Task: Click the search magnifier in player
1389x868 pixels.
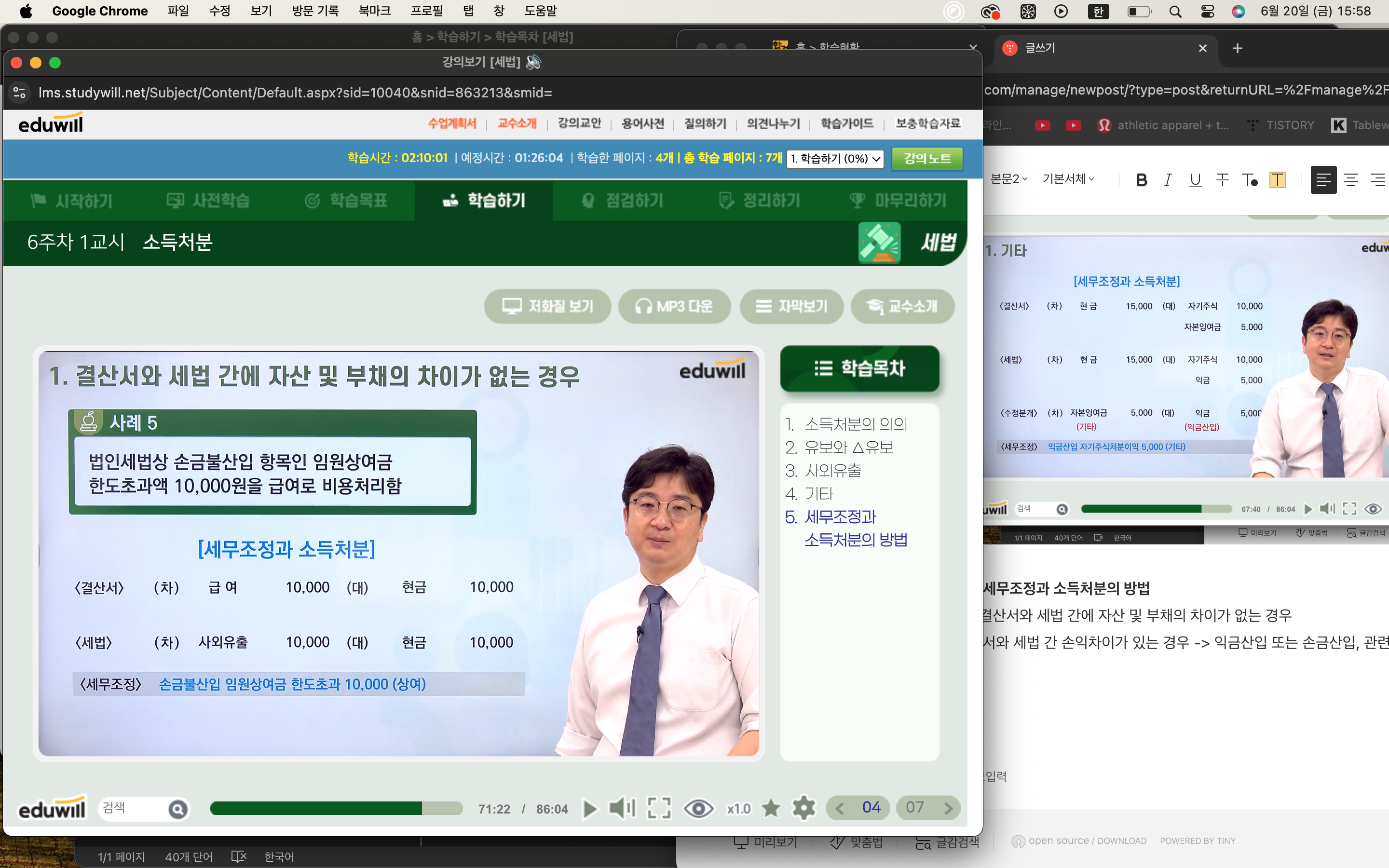Action: pos(178,810)
